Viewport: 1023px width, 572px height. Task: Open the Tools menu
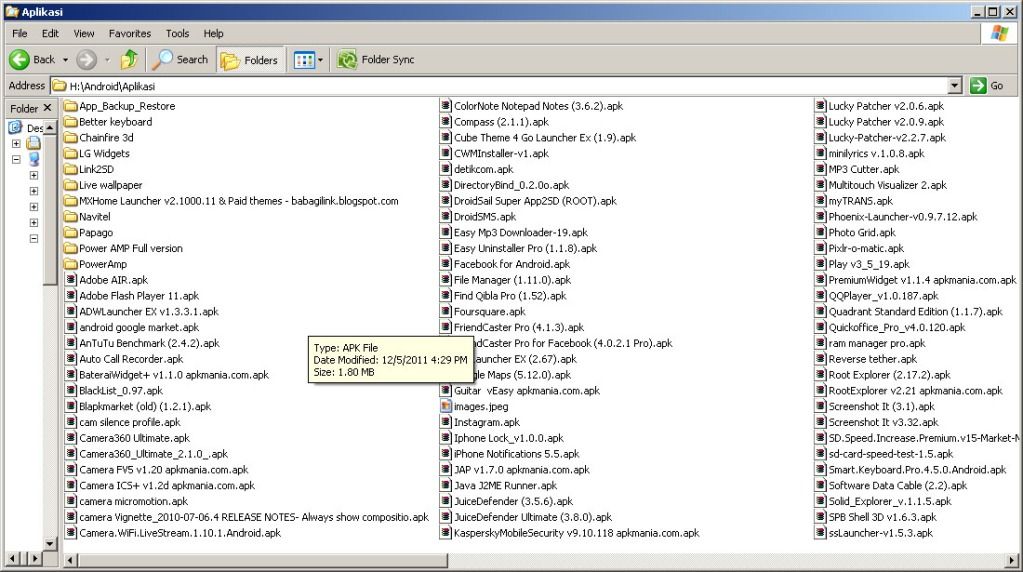[177, 33]
